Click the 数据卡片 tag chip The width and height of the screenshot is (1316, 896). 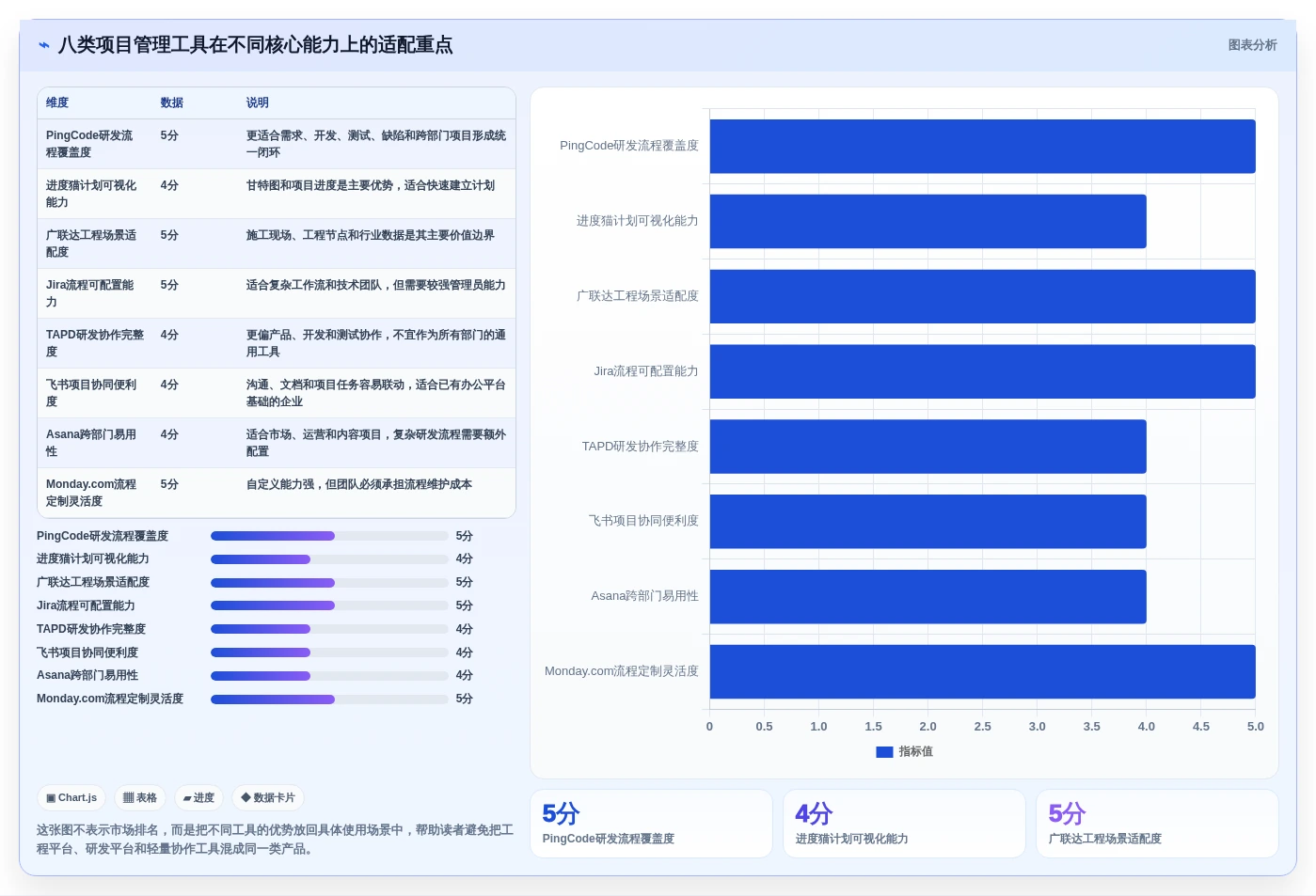pos(268,798)
